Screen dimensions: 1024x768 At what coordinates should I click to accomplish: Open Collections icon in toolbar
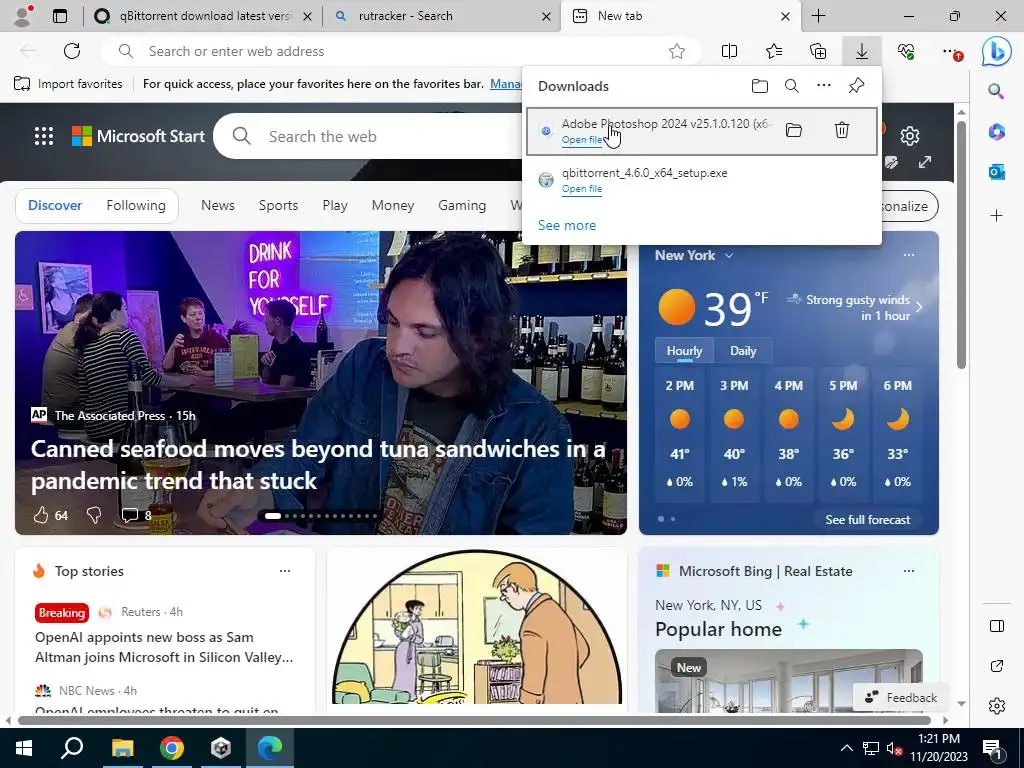[x=818, y=51]
